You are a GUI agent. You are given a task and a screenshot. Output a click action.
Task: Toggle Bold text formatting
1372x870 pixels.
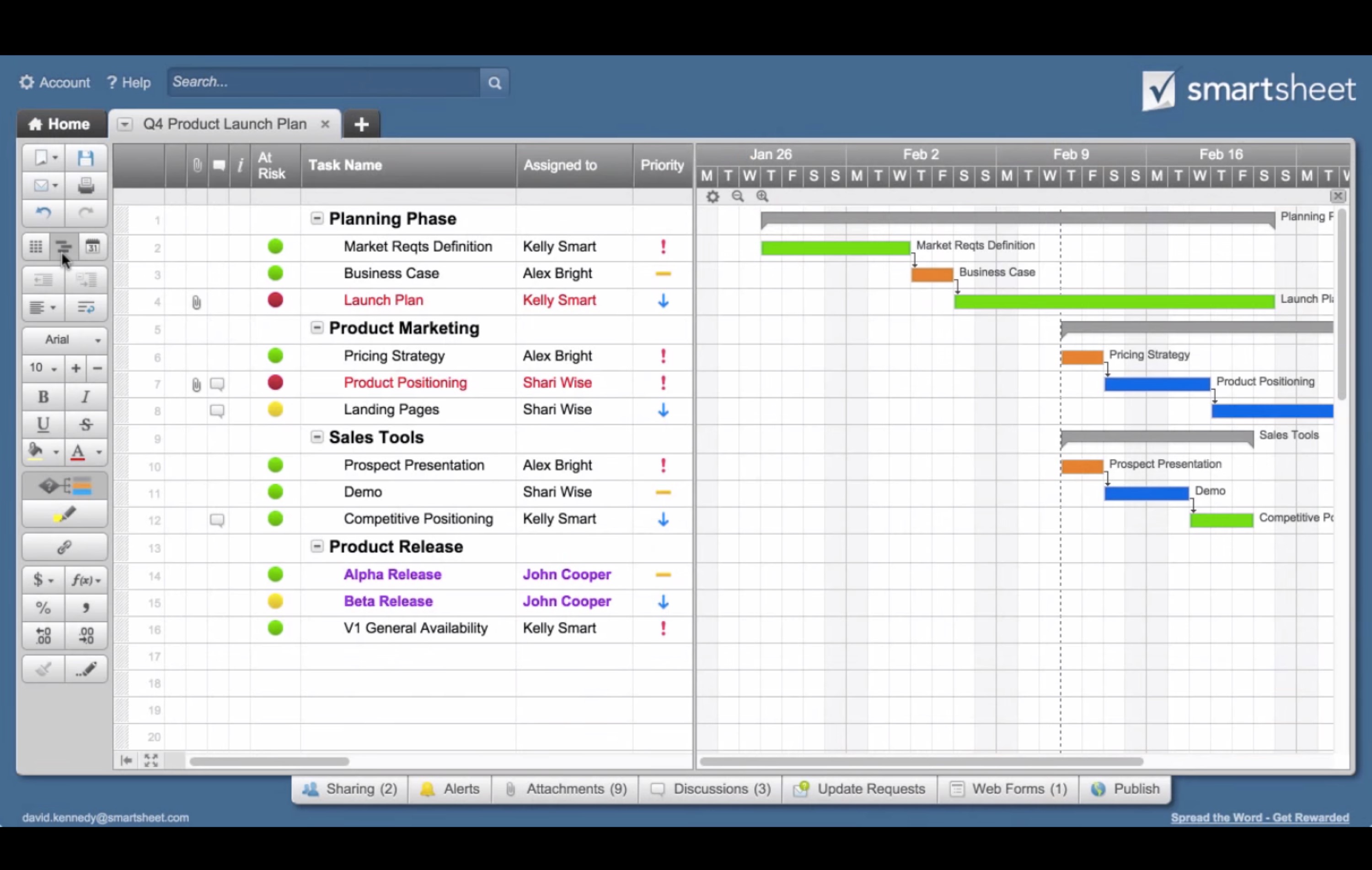pyautogui.click(x=43, y=397)
